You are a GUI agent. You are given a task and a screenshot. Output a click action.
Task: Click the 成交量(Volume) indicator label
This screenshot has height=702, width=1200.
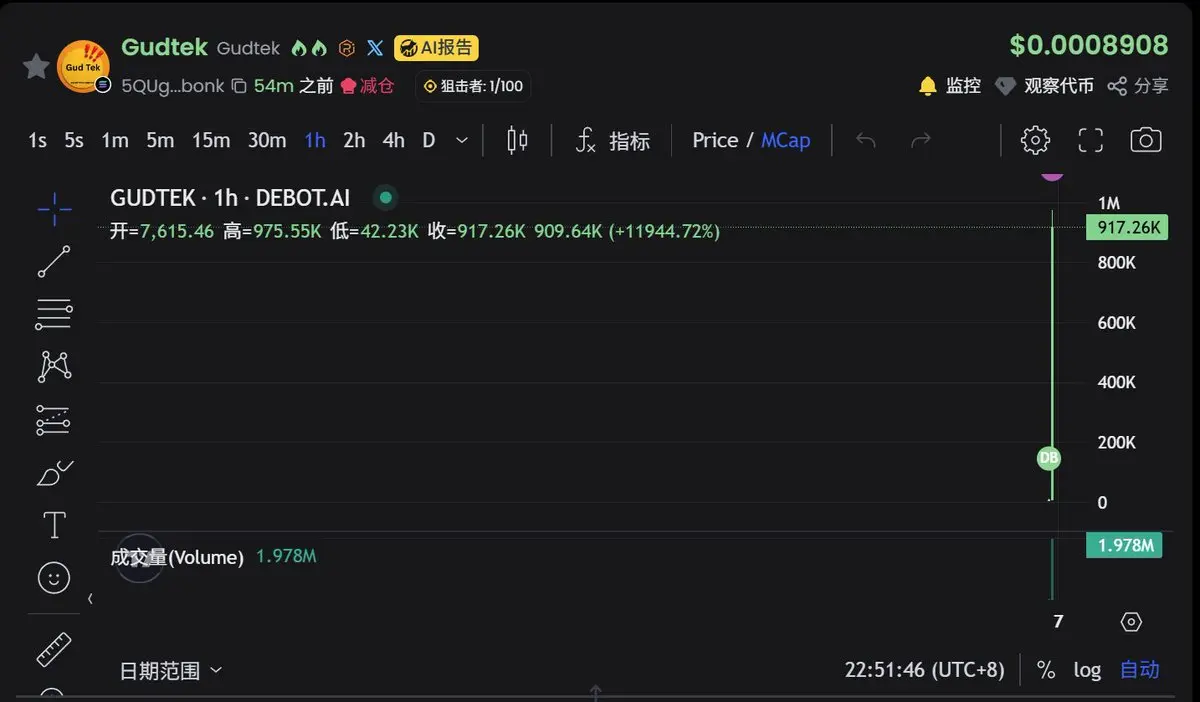177,557
